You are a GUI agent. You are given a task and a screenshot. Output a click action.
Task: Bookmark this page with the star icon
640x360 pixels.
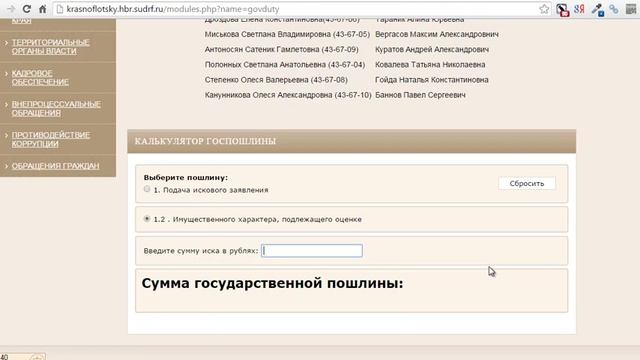[544, 9]
